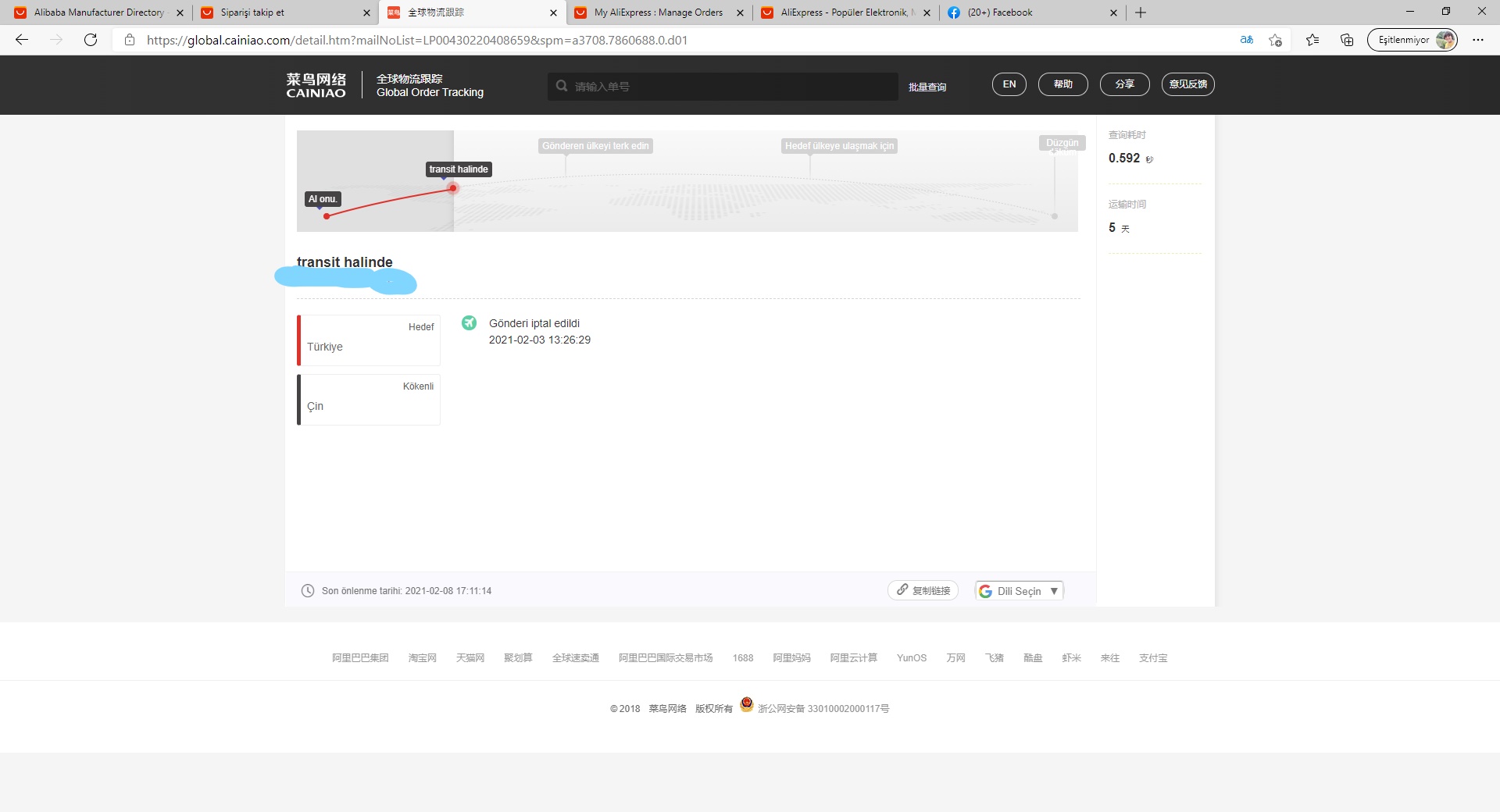
Task: Copy link with the 复制链接 button
Action: (x=923, y=590)
